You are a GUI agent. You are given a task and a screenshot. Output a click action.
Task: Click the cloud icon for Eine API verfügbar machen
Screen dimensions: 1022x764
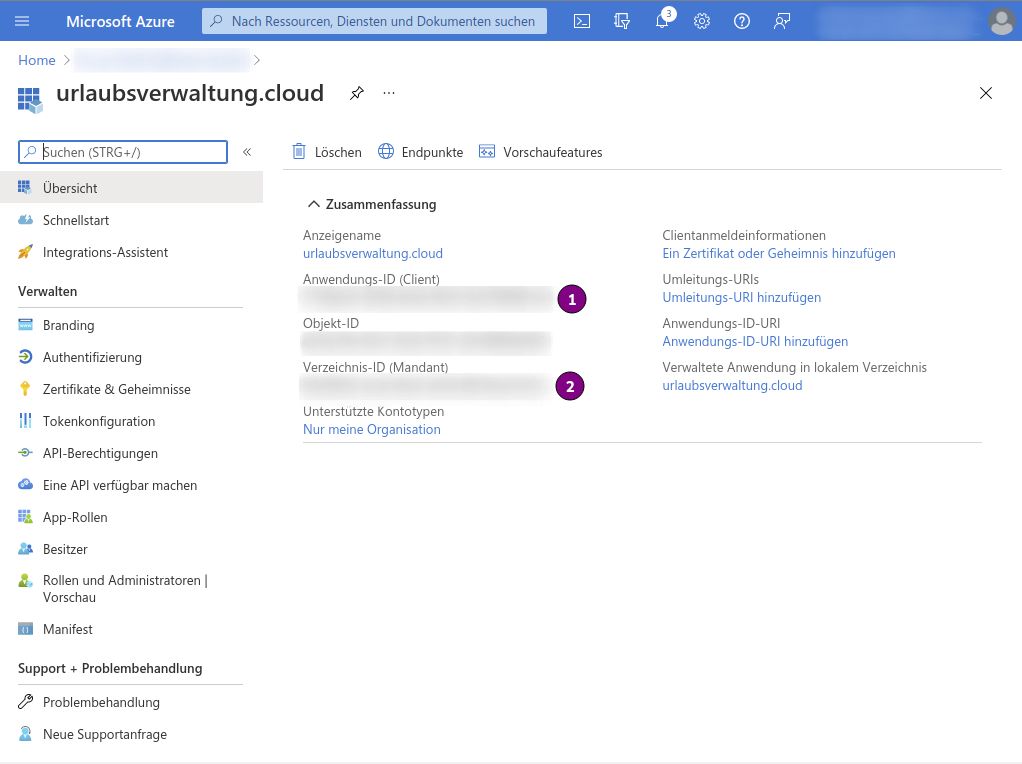pyautogui.click(x=25, y=484)
